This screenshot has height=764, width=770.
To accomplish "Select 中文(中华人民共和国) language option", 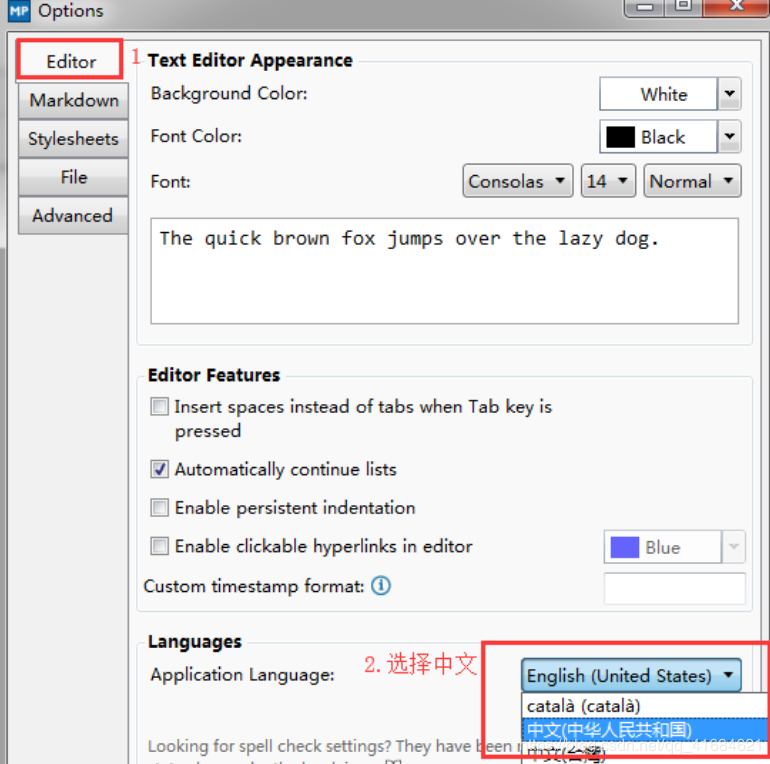I will point(645,730).
